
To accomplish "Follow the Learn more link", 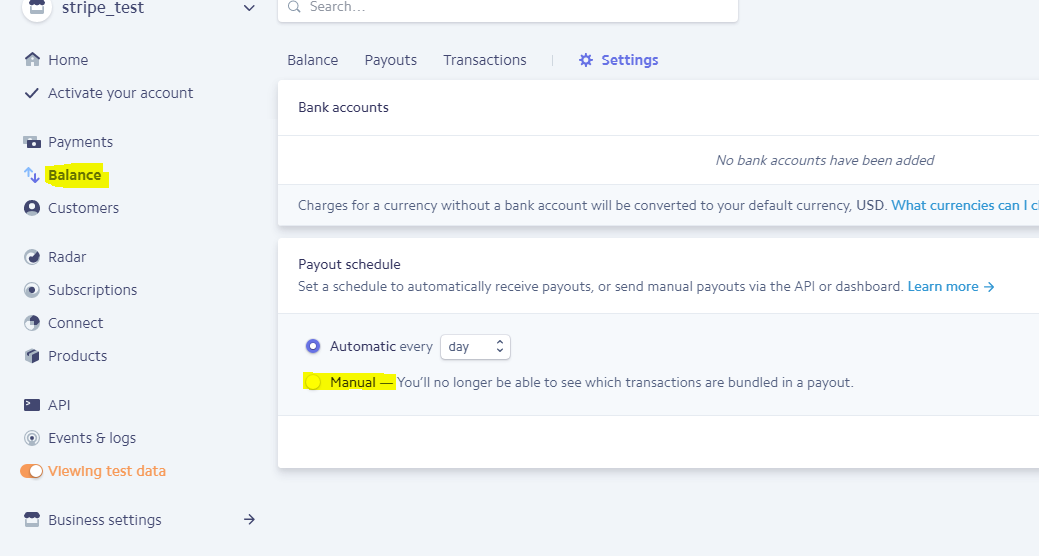I will (951, 286).
